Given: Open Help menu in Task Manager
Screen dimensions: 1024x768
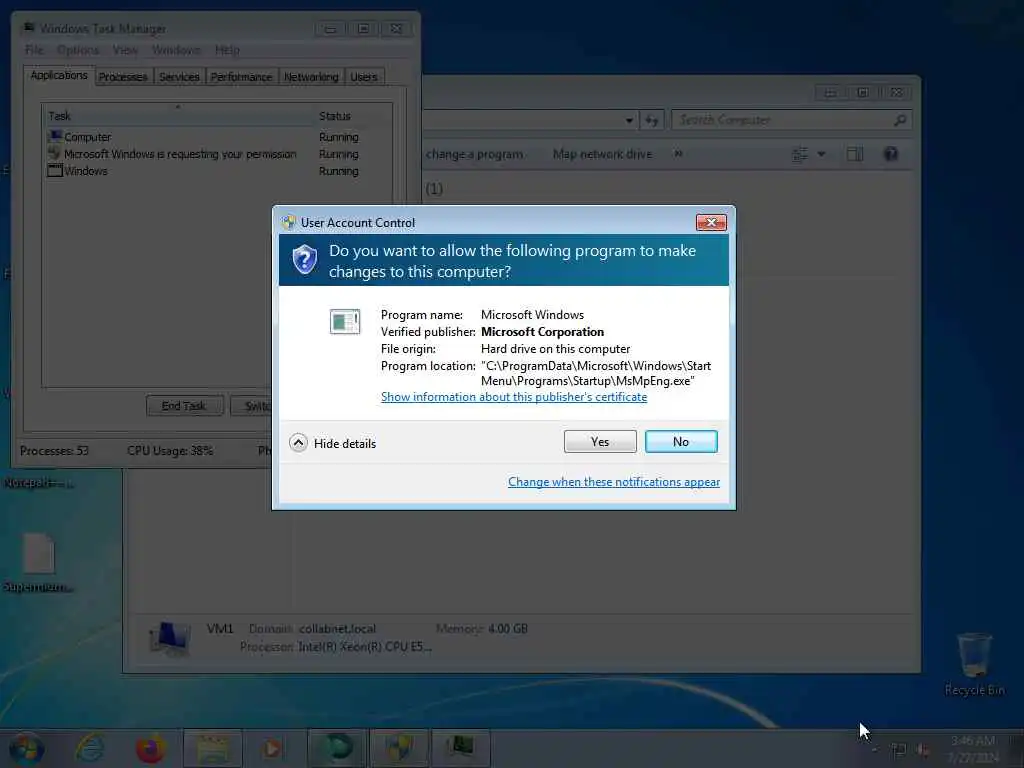Looking at the screenshot, I should click(227, 50).
